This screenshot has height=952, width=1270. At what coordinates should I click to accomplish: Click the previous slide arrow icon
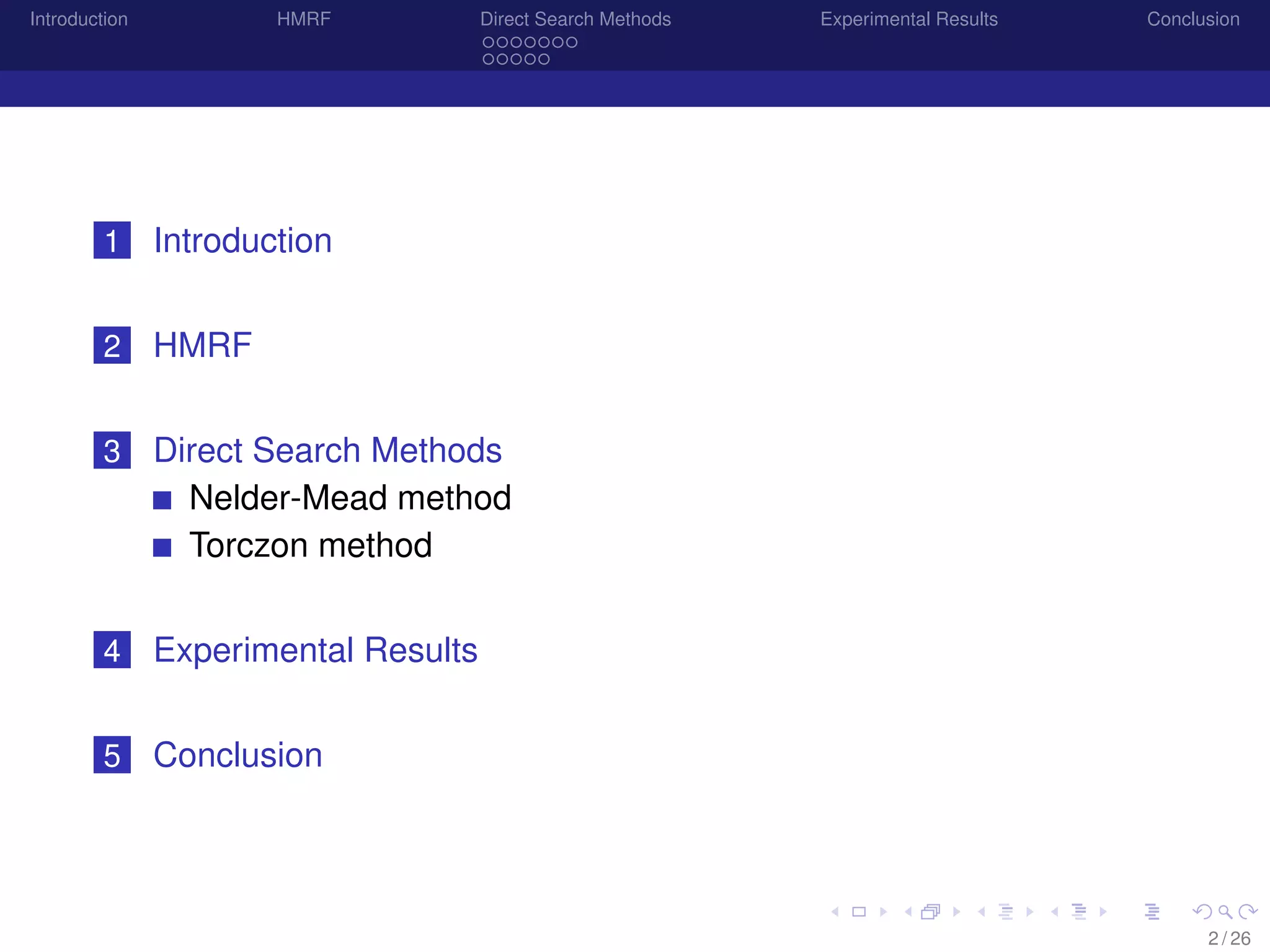pyautogui.click(x=835, y=912)
